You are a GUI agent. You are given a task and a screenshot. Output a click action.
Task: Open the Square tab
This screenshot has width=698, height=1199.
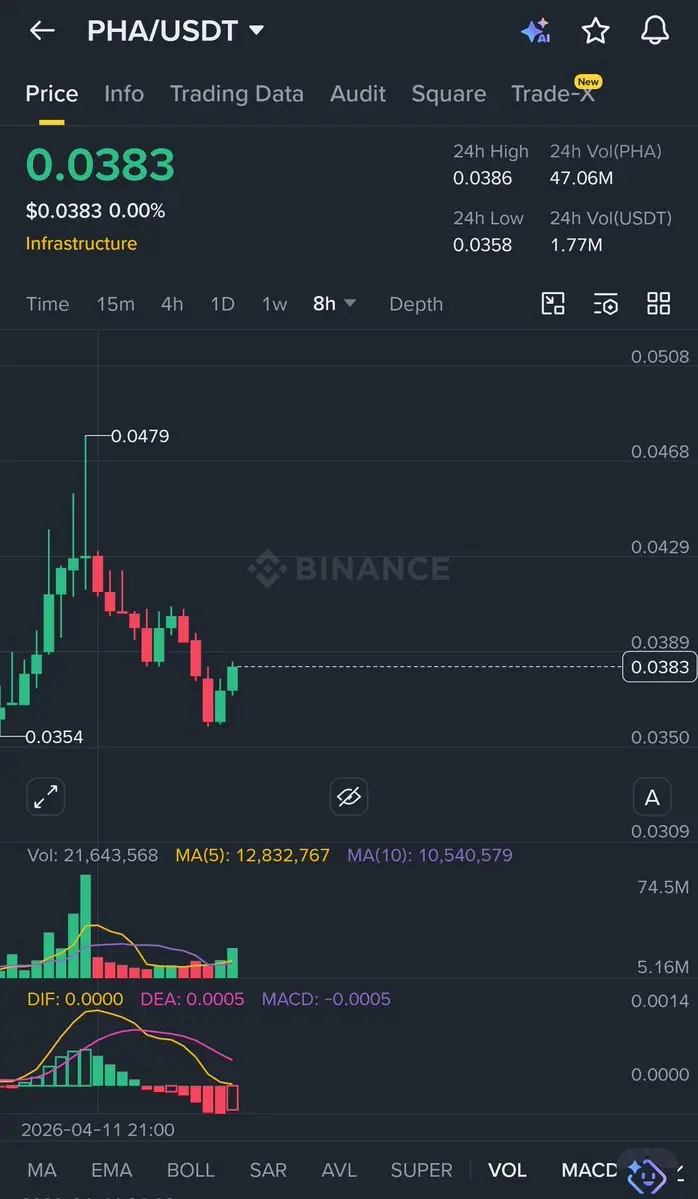coord(449,94)
